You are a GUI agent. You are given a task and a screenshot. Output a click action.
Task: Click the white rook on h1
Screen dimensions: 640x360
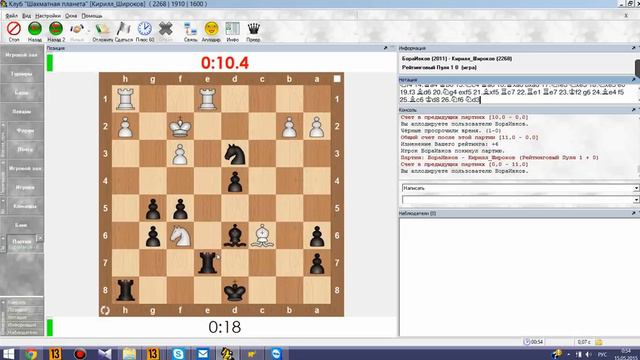tap(125, 99)
